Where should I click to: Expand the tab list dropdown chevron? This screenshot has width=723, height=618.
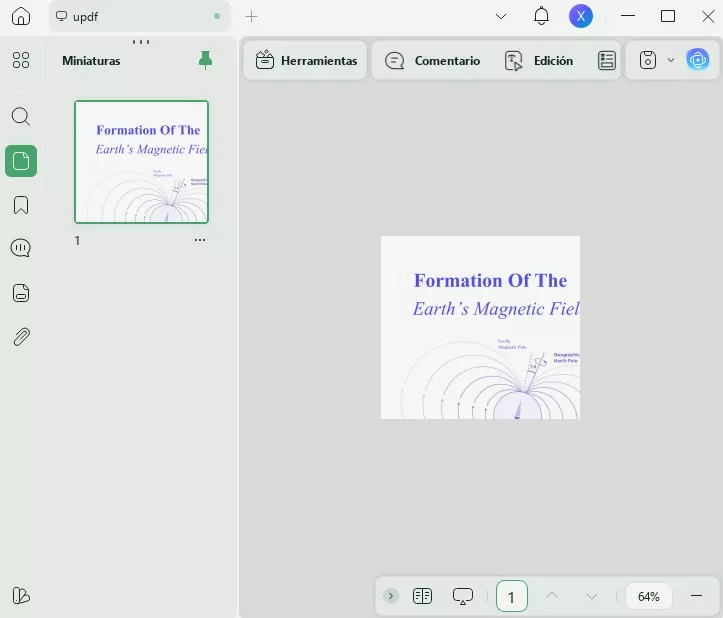(x=501, y=17)
